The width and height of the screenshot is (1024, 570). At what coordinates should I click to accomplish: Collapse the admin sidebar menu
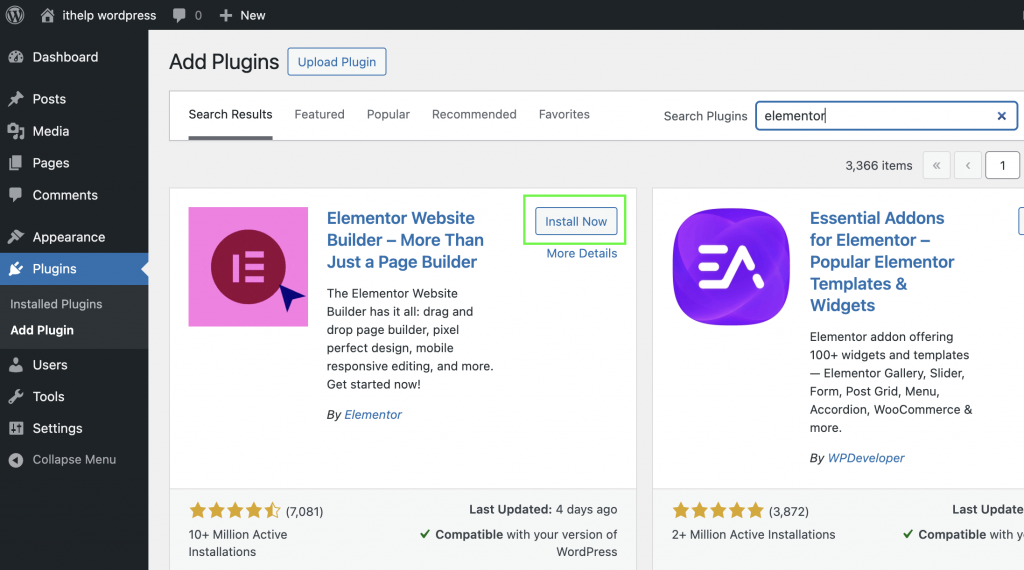click(x=74, y=460)
